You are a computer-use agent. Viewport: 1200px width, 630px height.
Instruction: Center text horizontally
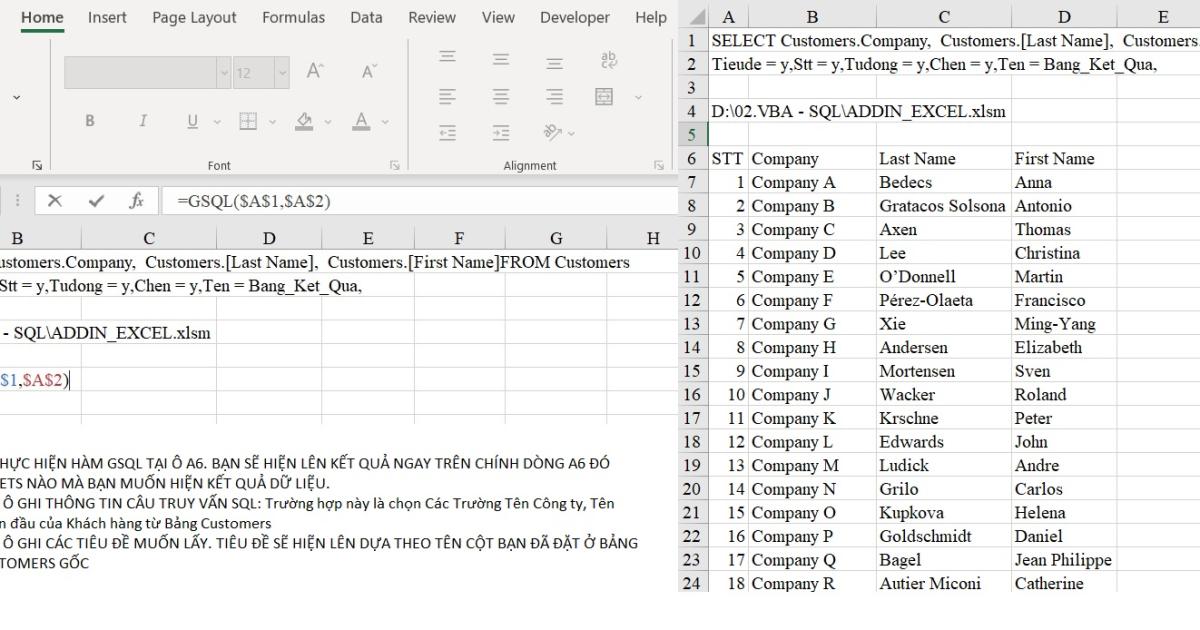point(501,96)
